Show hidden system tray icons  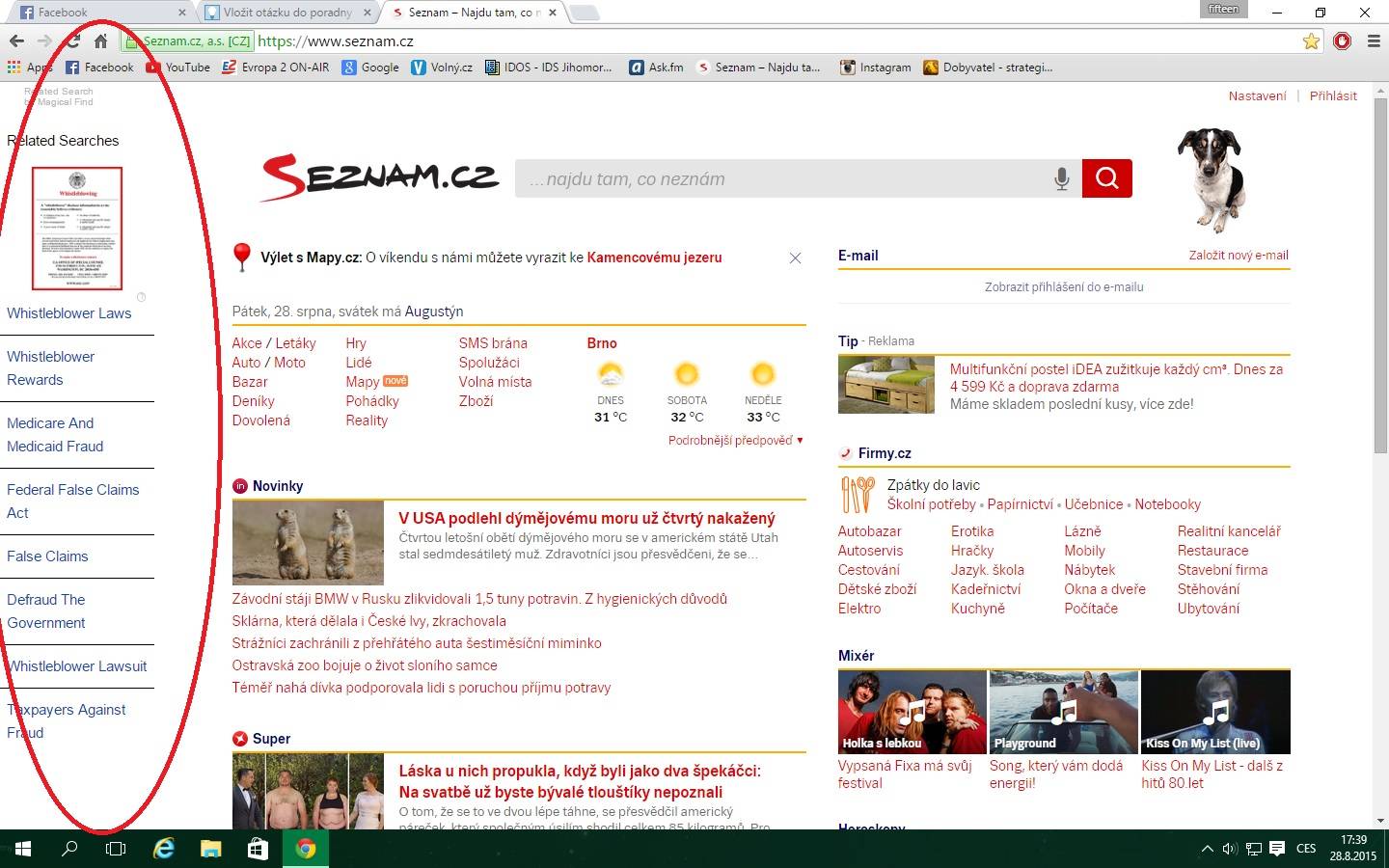1207,849
